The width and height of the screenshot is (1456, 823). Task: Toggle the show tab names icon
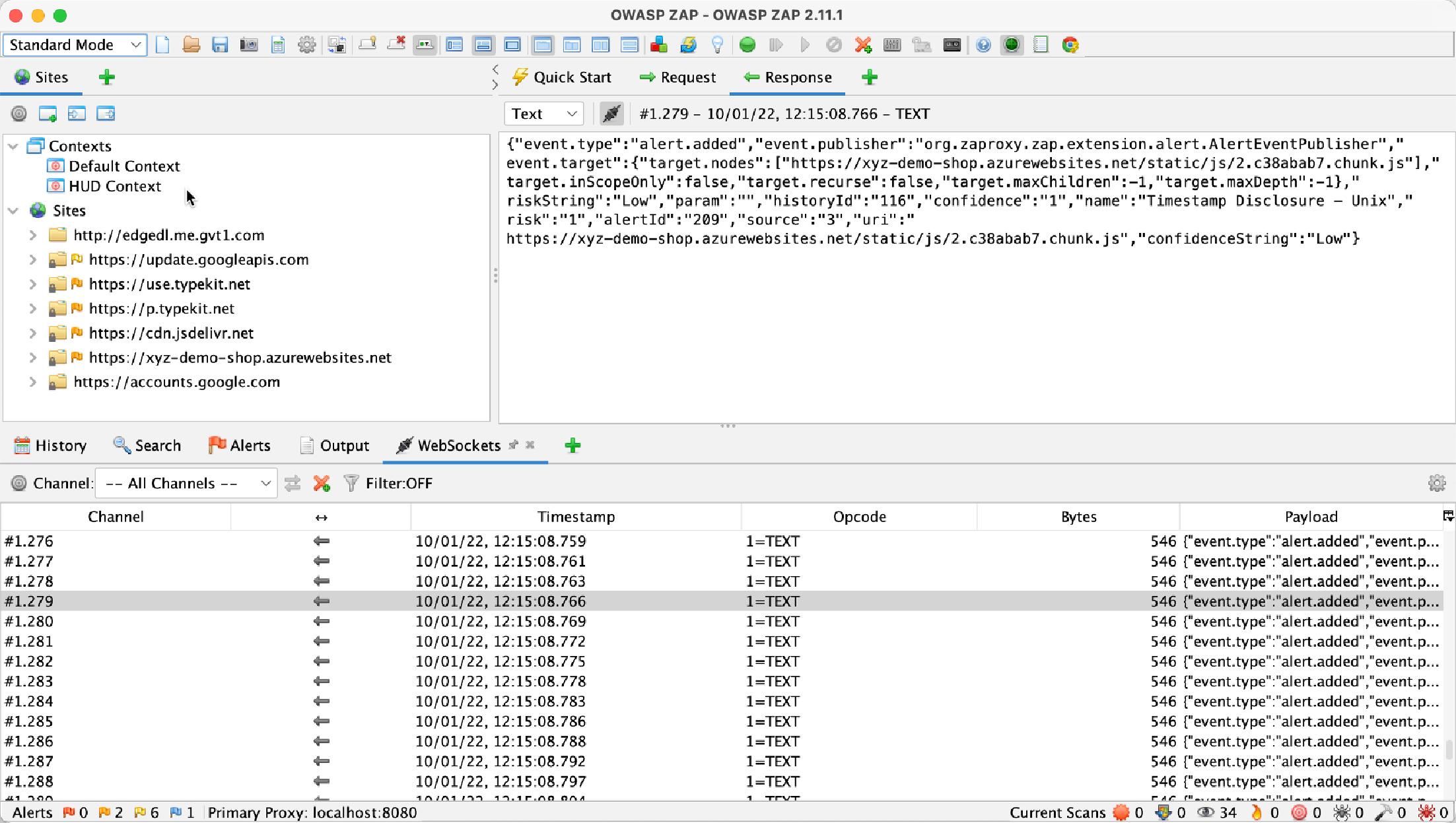coord(425,45)
